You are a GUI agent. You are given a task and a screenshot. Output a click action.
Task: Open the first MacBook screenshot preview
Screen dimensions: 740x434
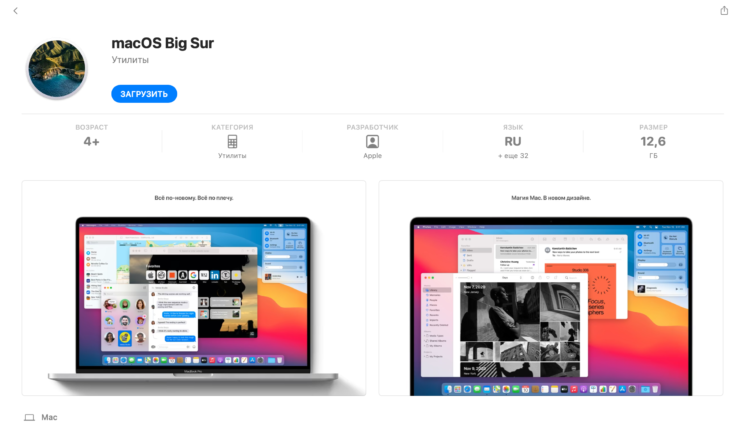(194, 288)
